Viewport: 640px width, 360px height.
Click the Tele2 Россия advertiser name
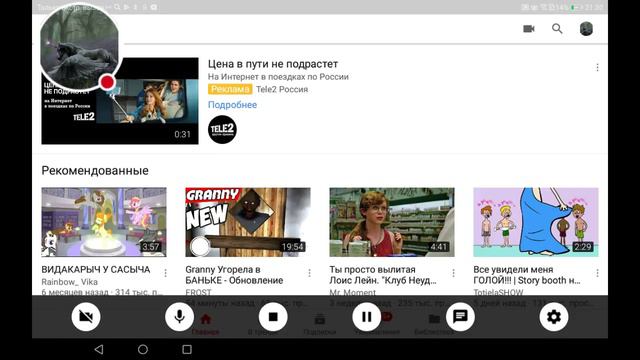click(282, 89)
